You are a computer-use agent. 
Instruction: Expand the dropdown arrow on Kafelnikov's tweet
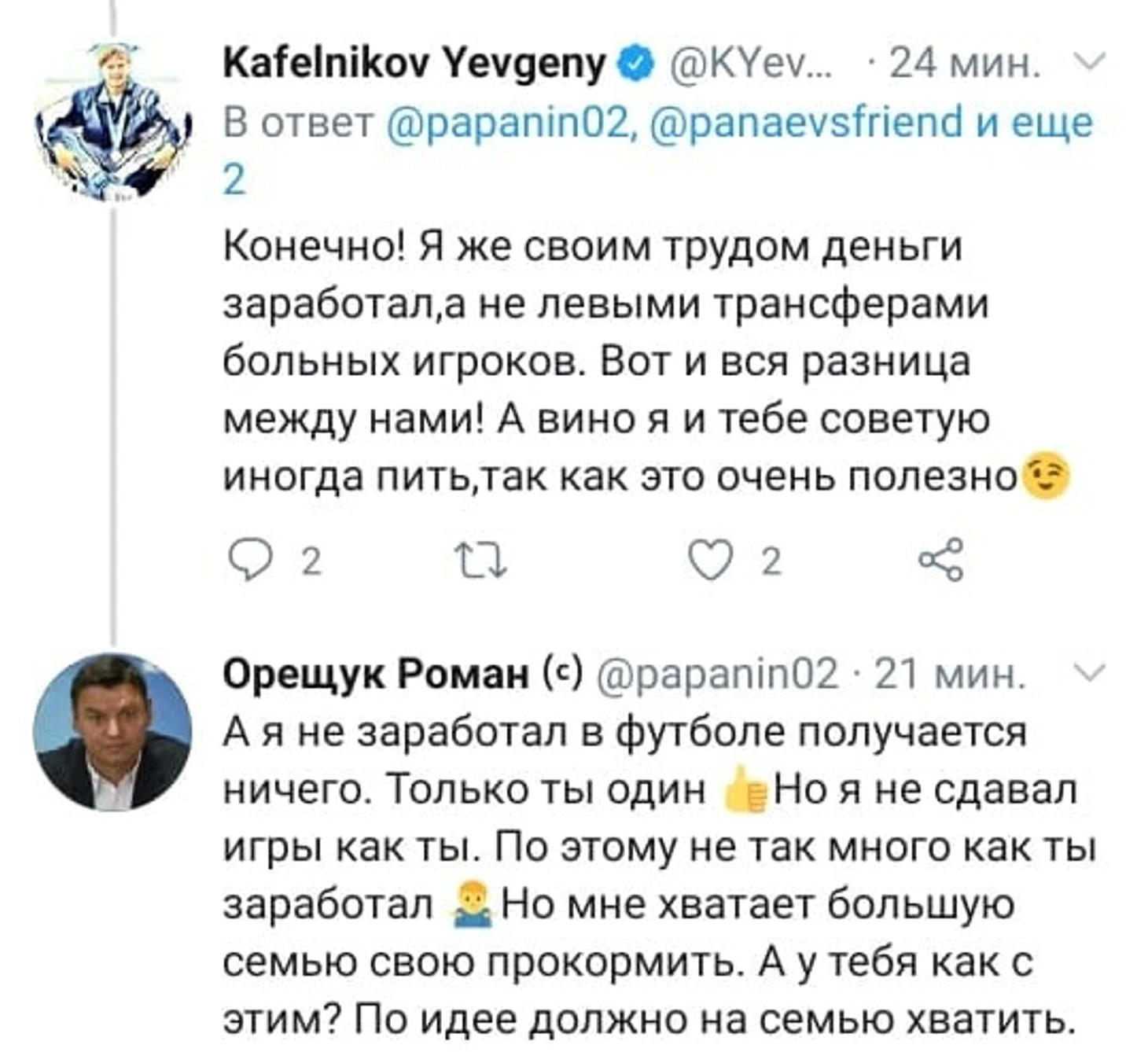[1090, 61]
